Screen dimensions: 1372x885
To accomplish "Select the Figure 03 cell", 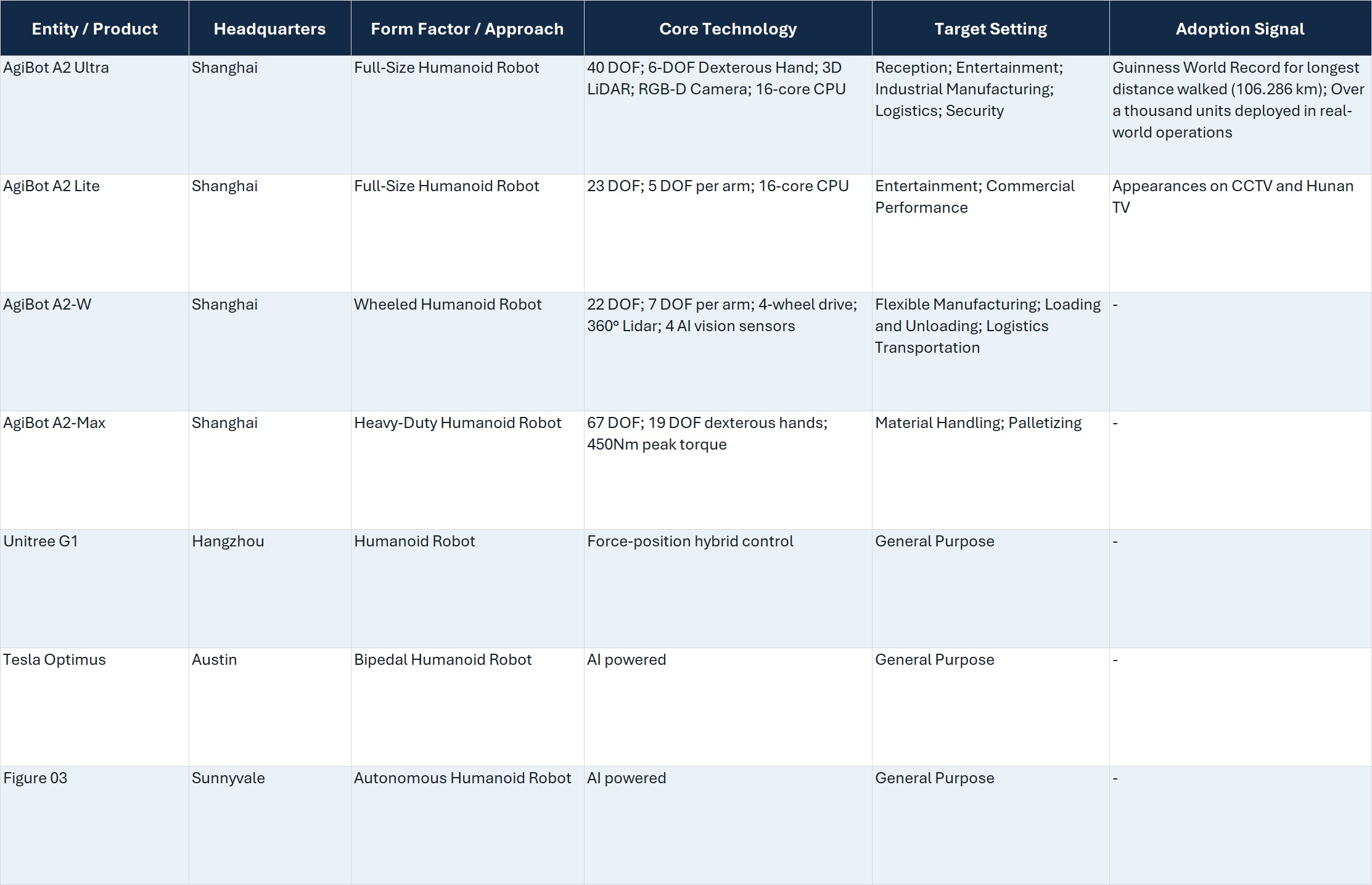I will click(94, 825).
